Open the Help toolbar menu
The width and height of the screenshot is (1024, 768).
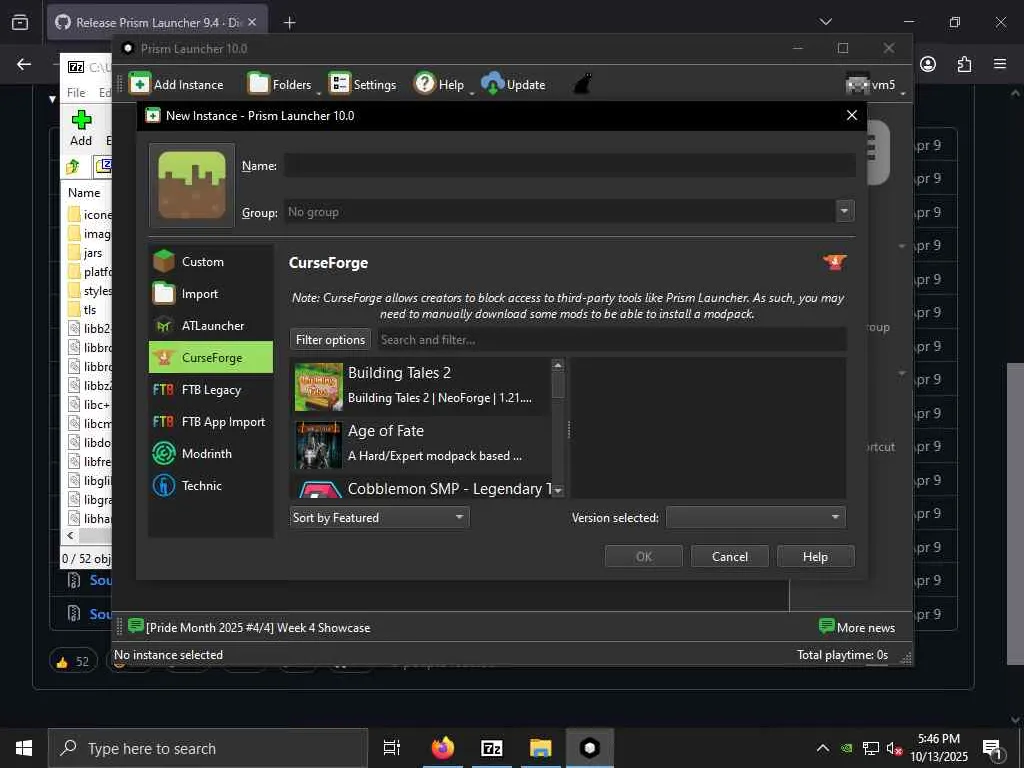click(x=440, y=84)
